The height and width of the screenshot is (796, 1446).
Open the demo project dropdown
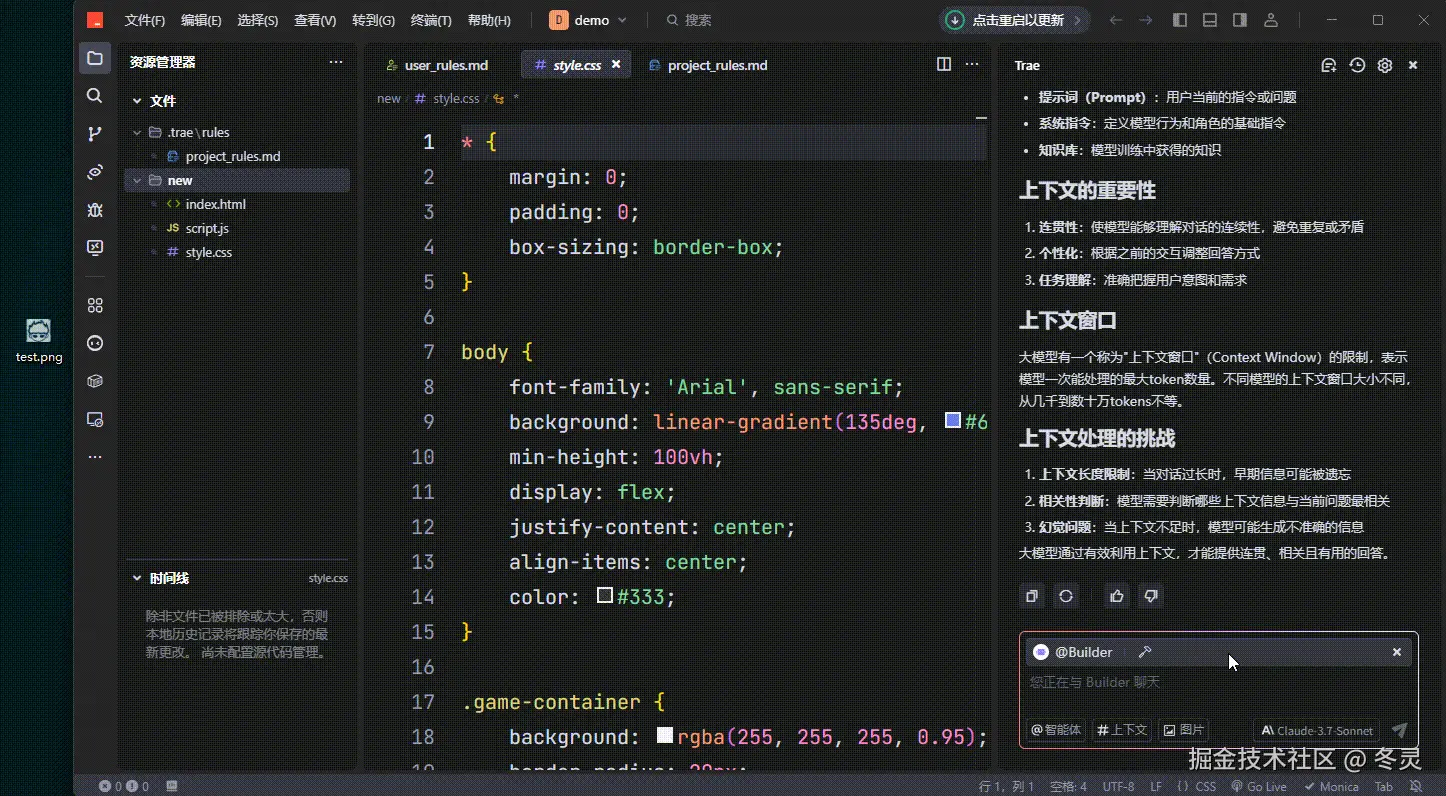tap(588, 20)
